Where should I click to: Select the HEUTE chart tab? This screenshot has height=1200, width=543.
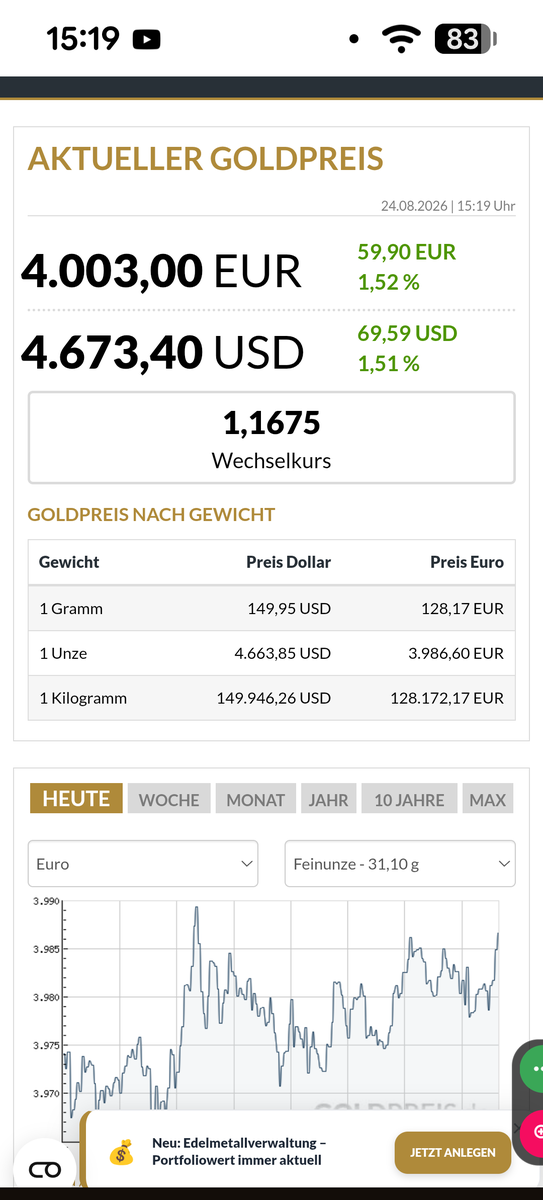click(x=76, y=799)
